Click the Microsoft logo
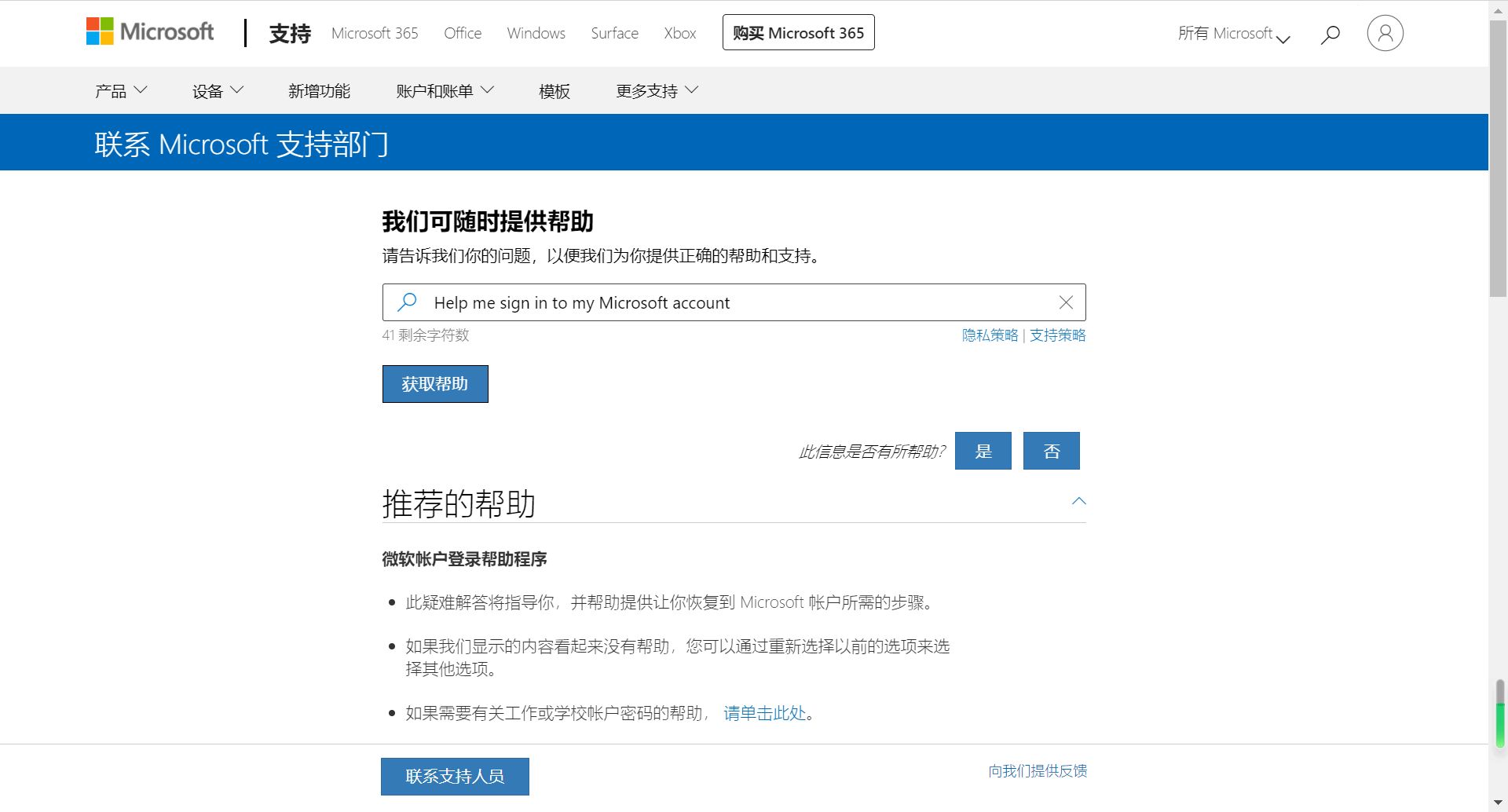 click(x=150, y=32)
